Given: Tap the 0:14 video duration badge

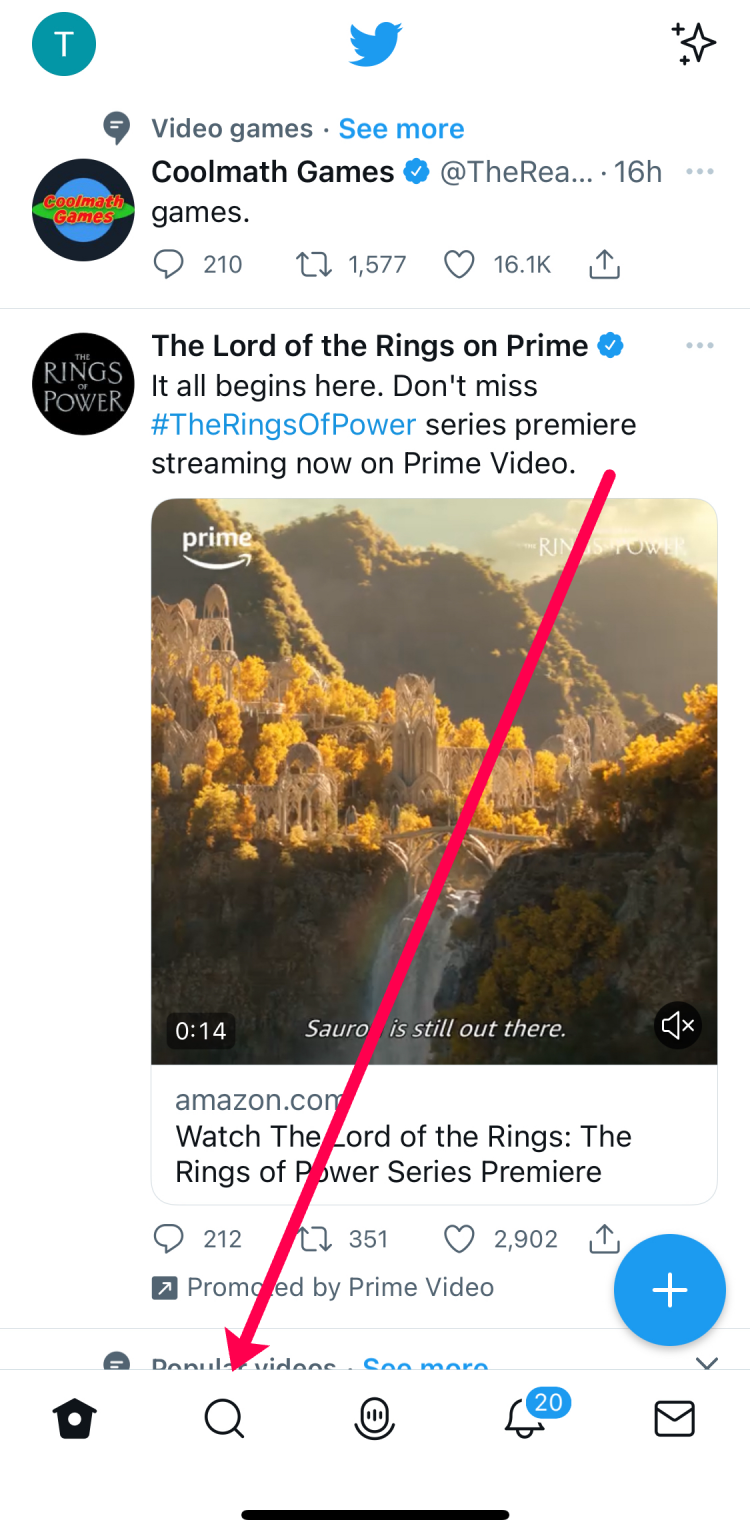Looking at the screenshot, I should tap(200, 1025).
